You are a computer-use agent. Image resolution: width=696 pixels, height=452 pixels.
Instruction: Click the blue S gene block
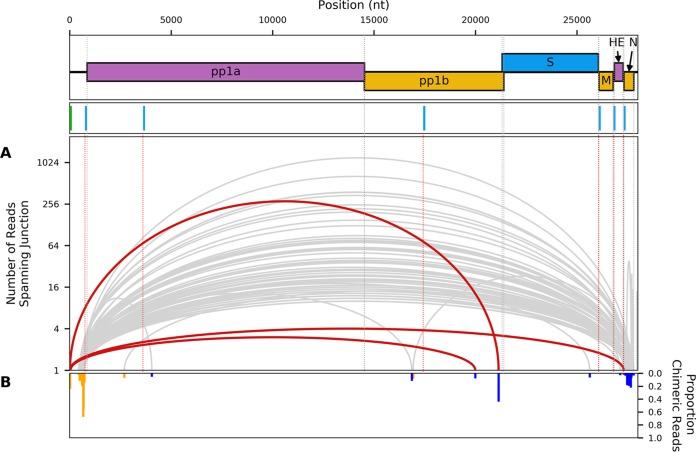(549, 62)
